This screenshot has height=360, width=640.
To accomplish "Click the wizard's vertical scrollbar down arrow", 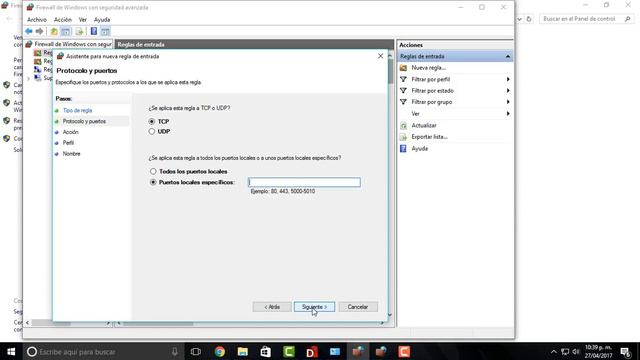I will (x=390, y=315).
